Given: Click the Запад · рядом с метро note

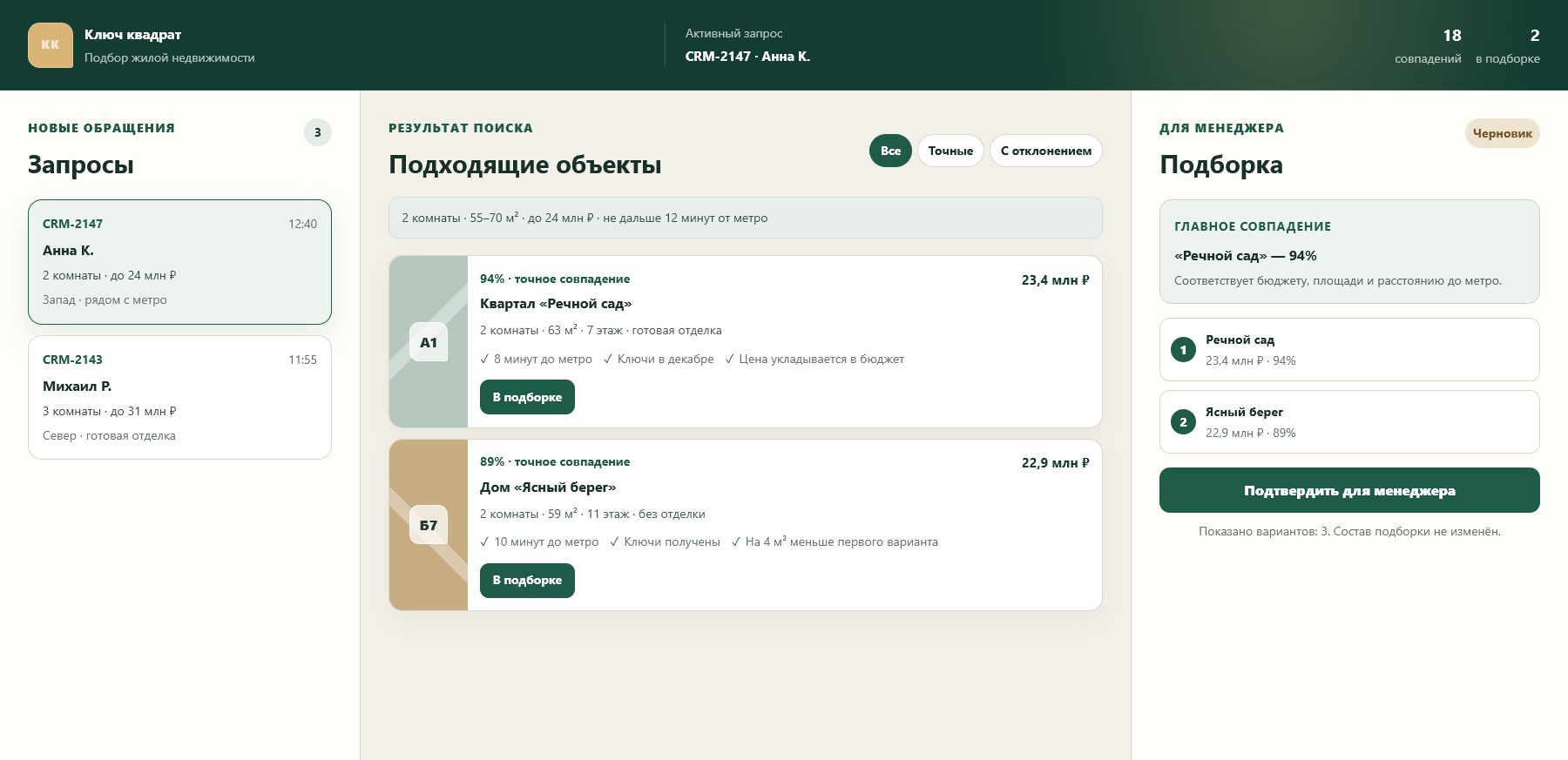Looking at the screenshot, I should [105, 299].
